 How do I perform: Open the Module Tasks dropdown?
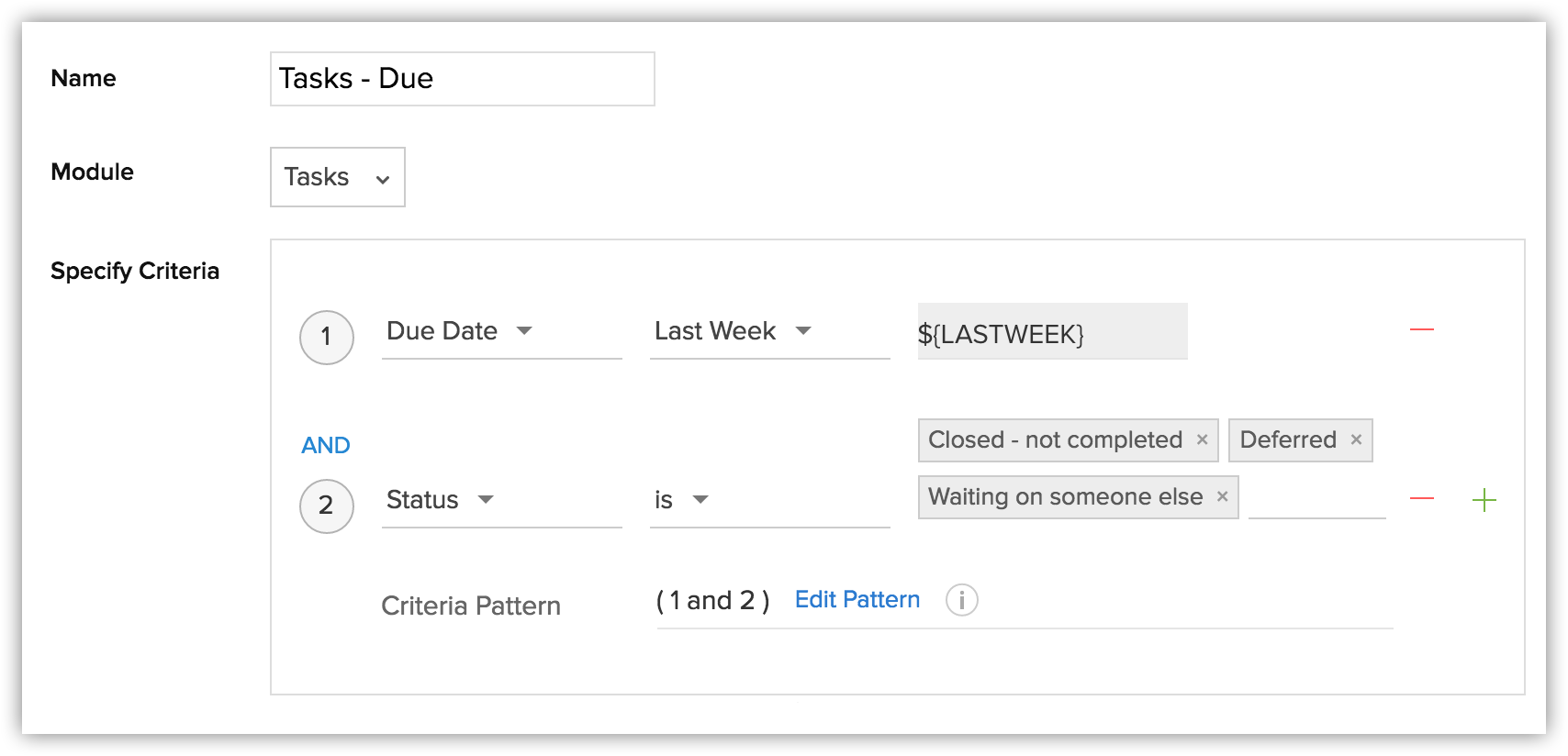click(338, 177)
